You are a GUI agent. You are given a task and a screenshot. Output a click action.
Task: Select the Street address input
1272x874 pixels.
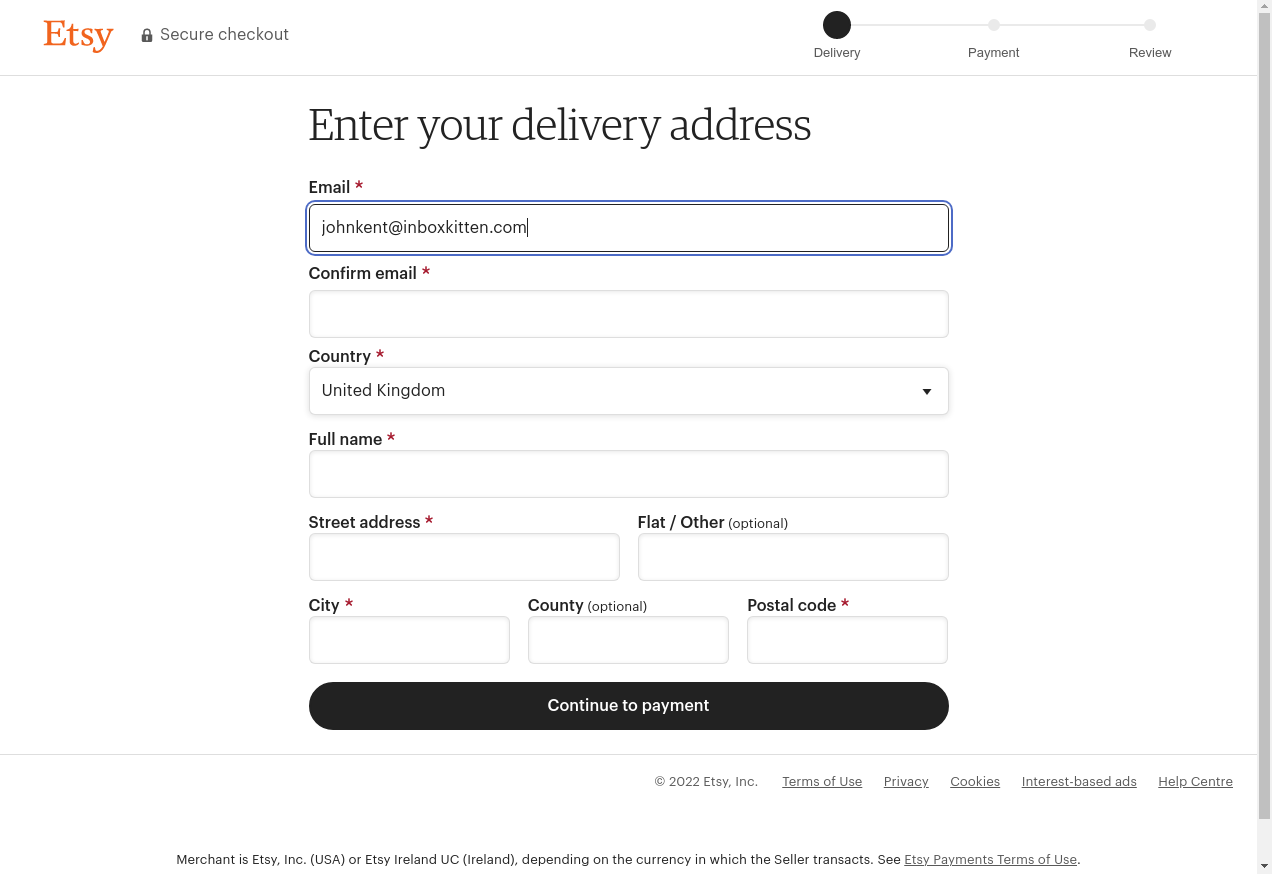click(464, 557)
